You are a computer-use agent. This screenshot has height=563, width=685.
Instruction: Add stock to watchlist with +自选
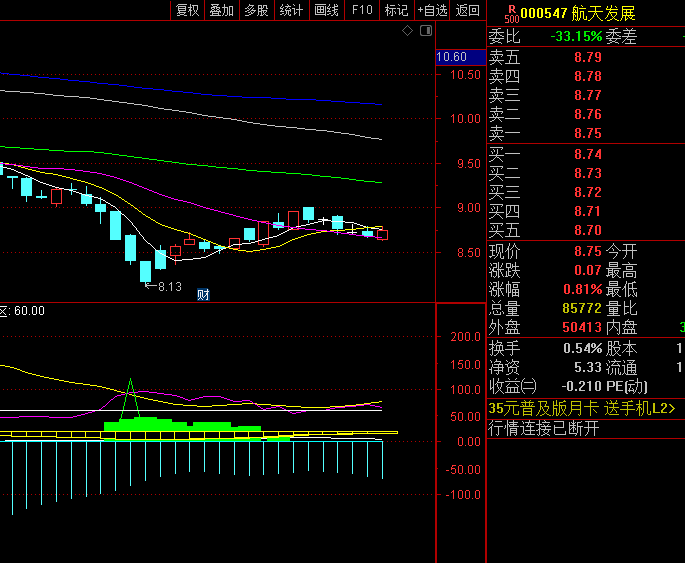[x=432, y=10]
